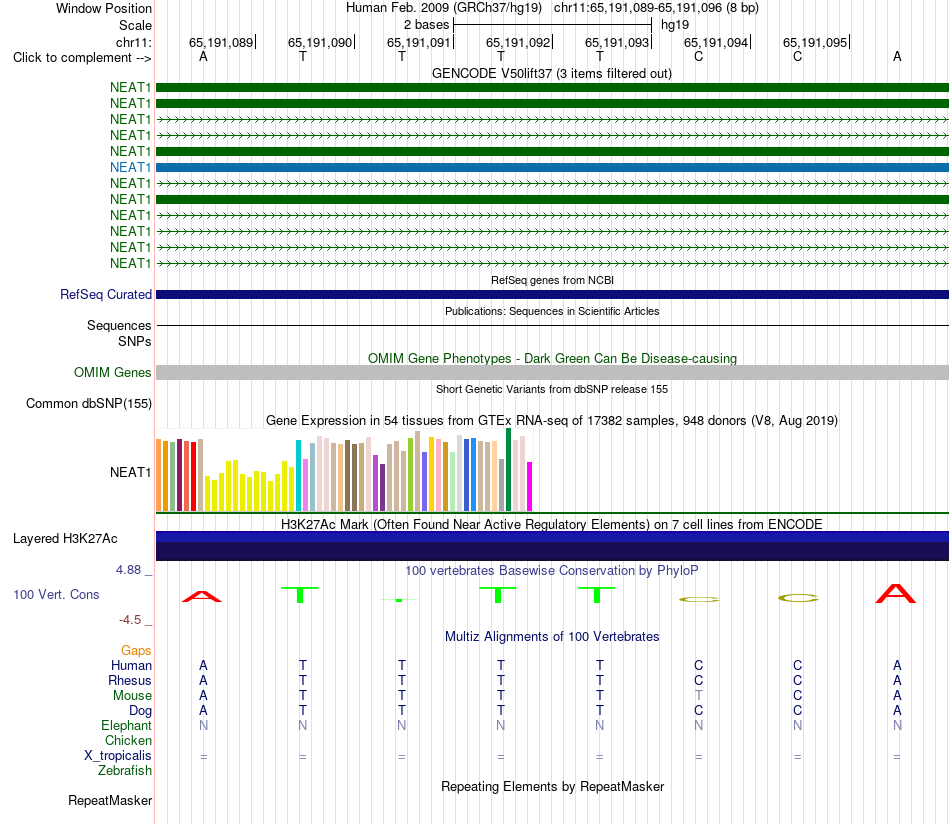Click the -4.5 PhyloP lower scale value
Screen dimensions: 950x824
click(x=130, y=619)
